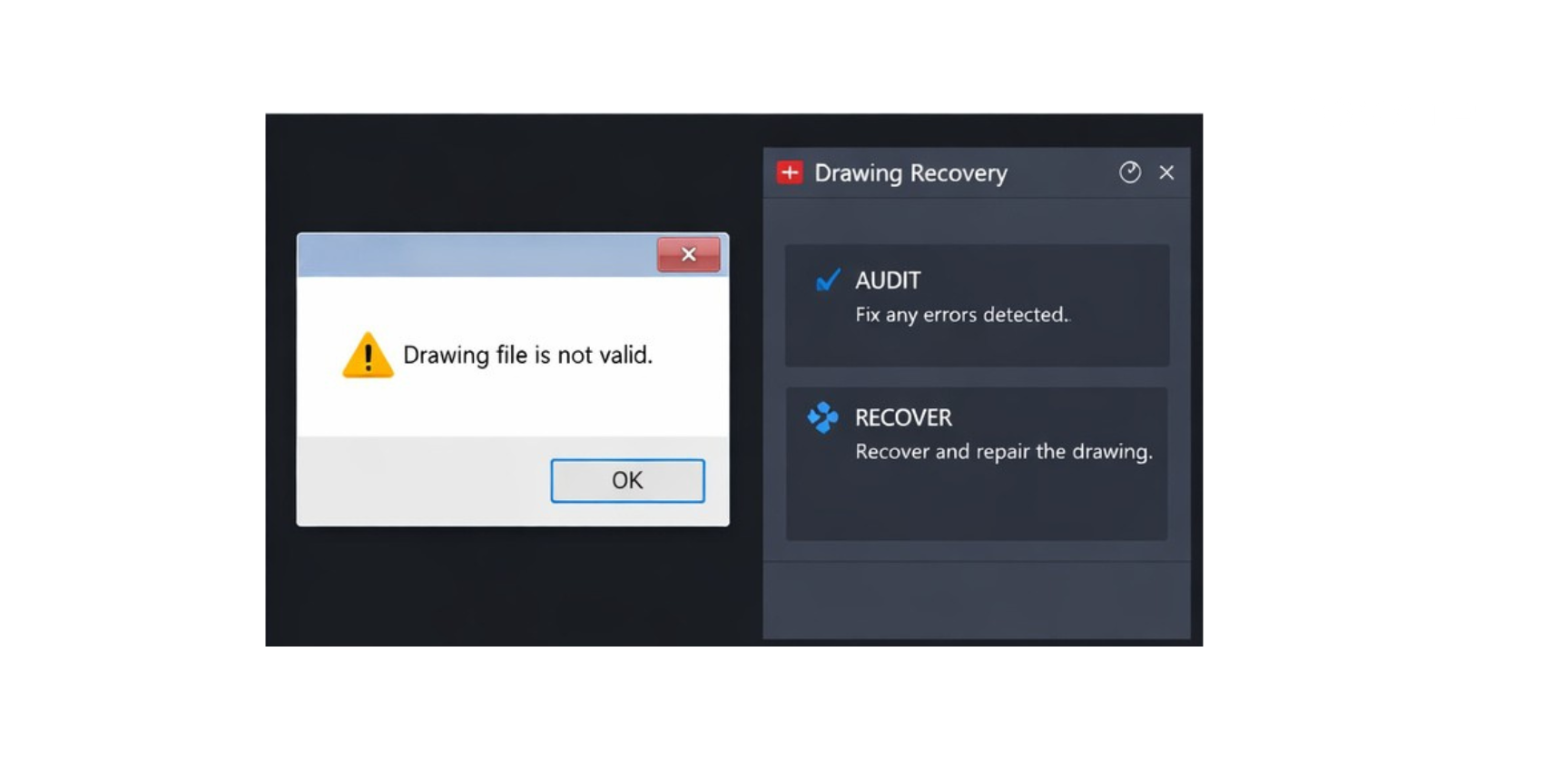Select the RECOVER heading text

[x=903, y=417]
